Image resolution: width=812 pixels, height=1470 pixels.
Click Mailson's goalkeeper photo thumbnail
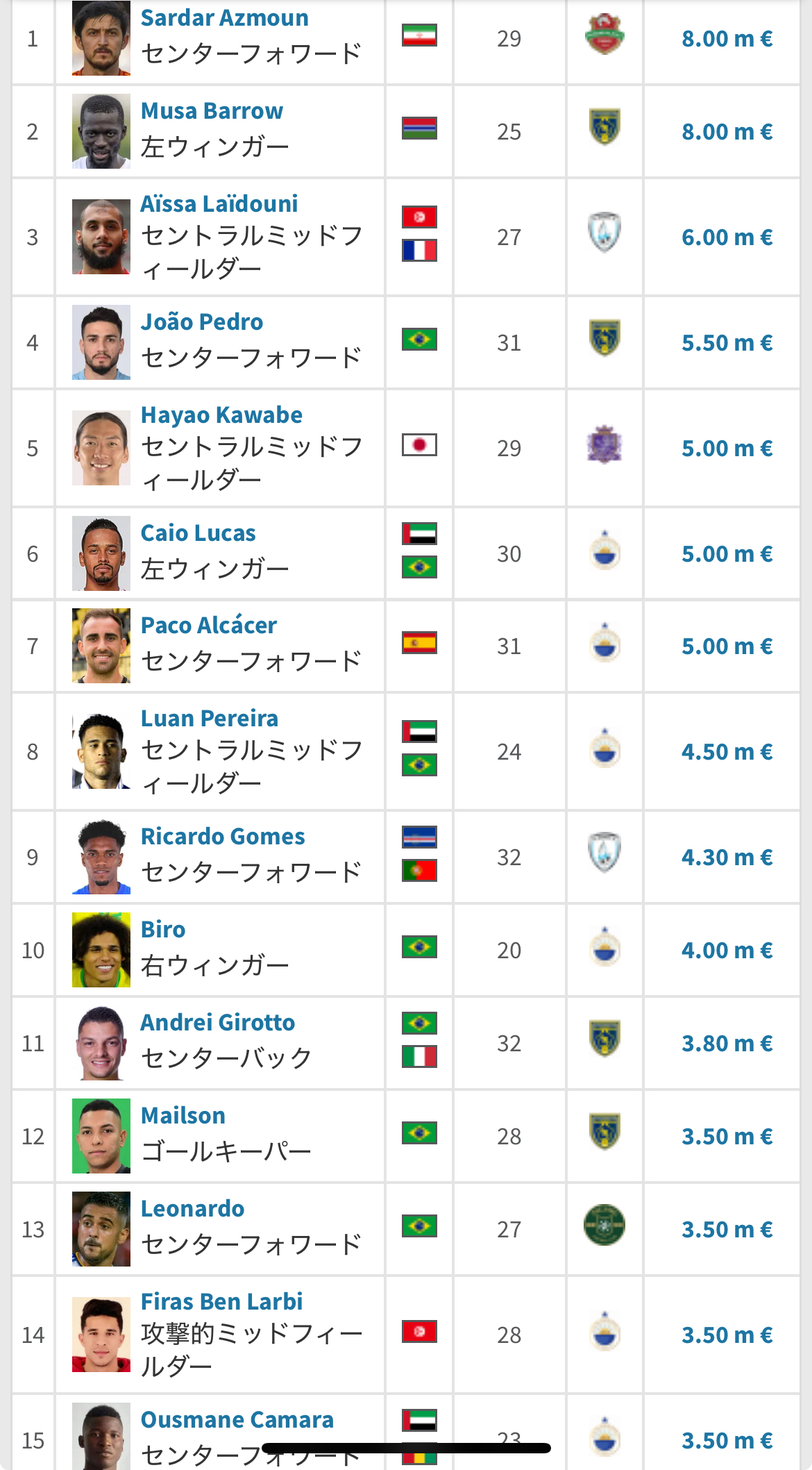[x=101, y=1136]
